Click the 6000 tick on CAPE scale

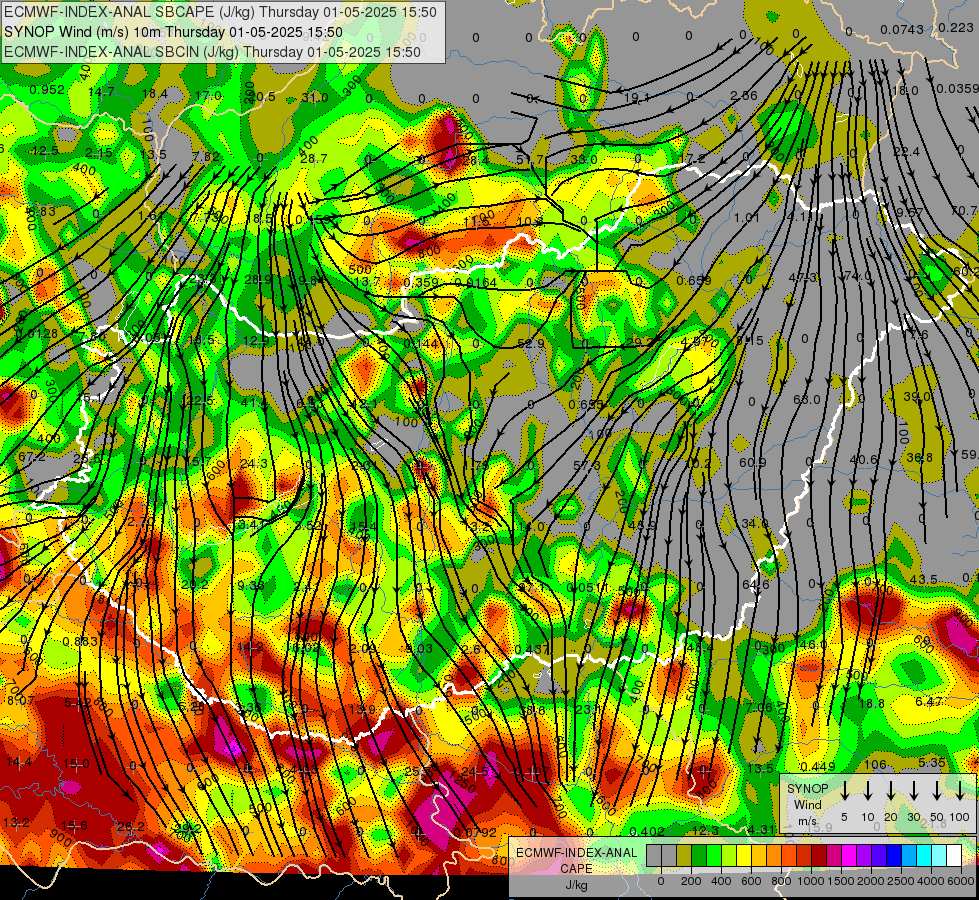[x=961, y=881]
